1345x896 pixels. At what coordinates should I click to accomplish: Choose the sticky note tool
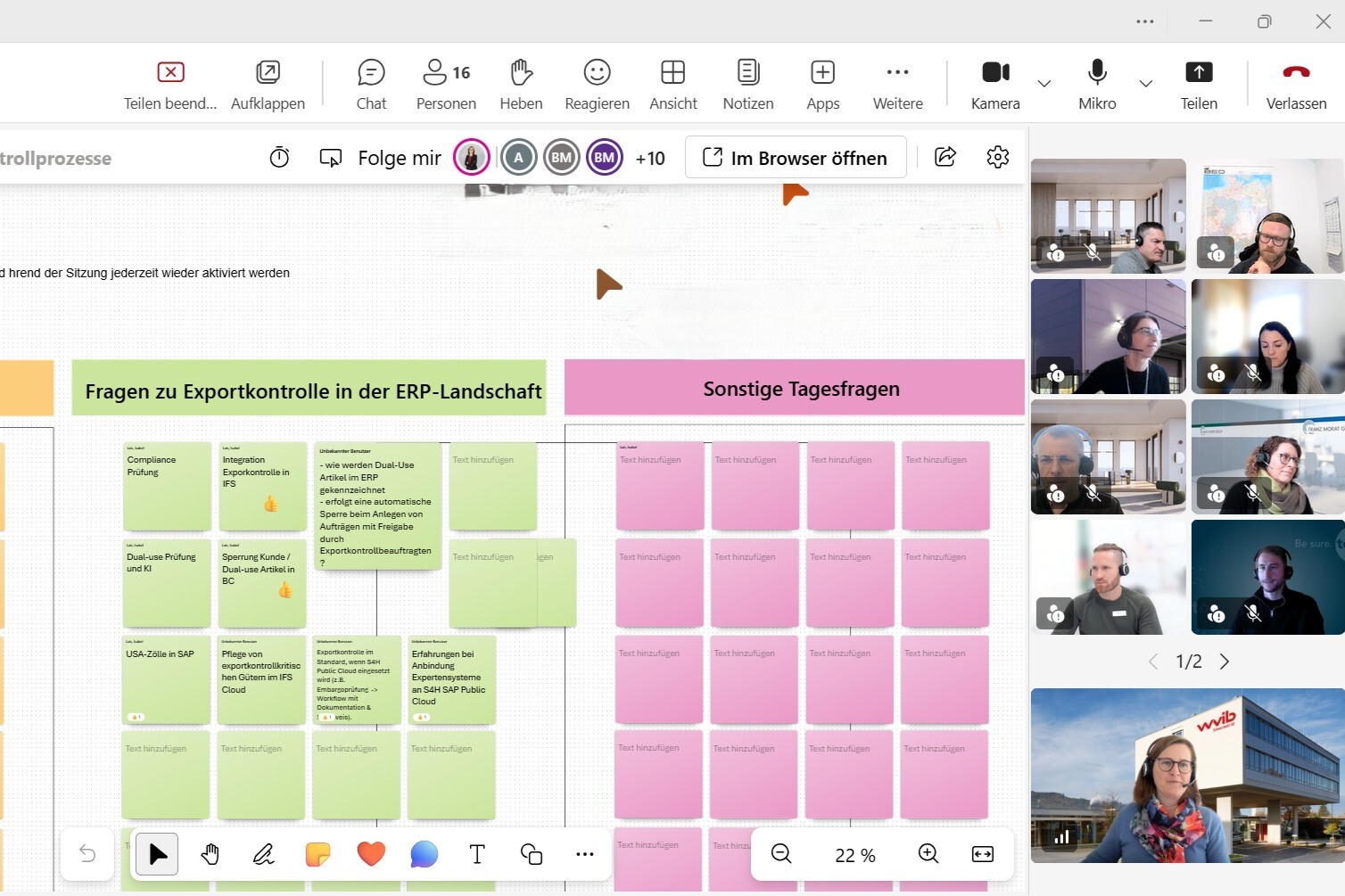[x=317, y=854]
